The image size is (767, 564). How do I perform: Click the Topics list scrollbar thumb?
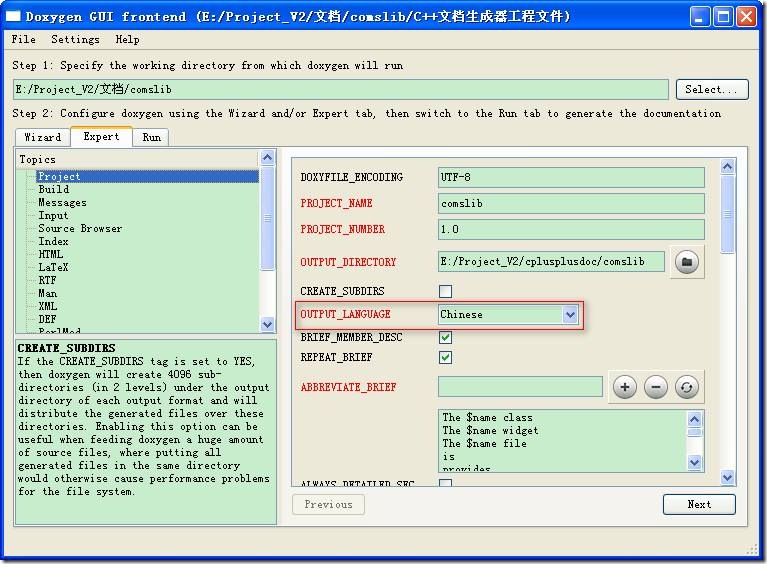[x=267, y=218]
